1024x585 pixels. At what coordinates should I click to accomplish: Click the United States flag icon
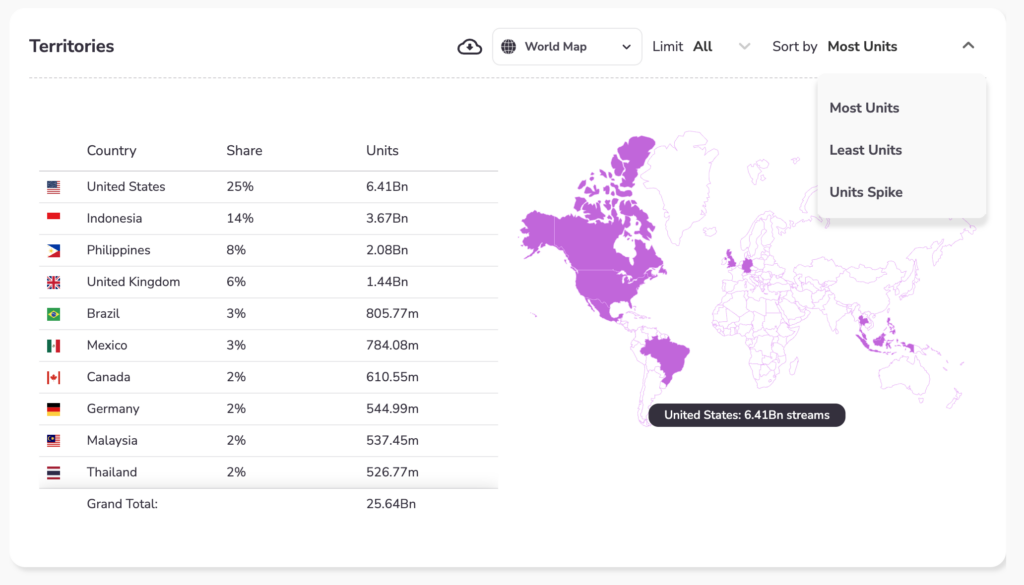[x=53, y=187]
